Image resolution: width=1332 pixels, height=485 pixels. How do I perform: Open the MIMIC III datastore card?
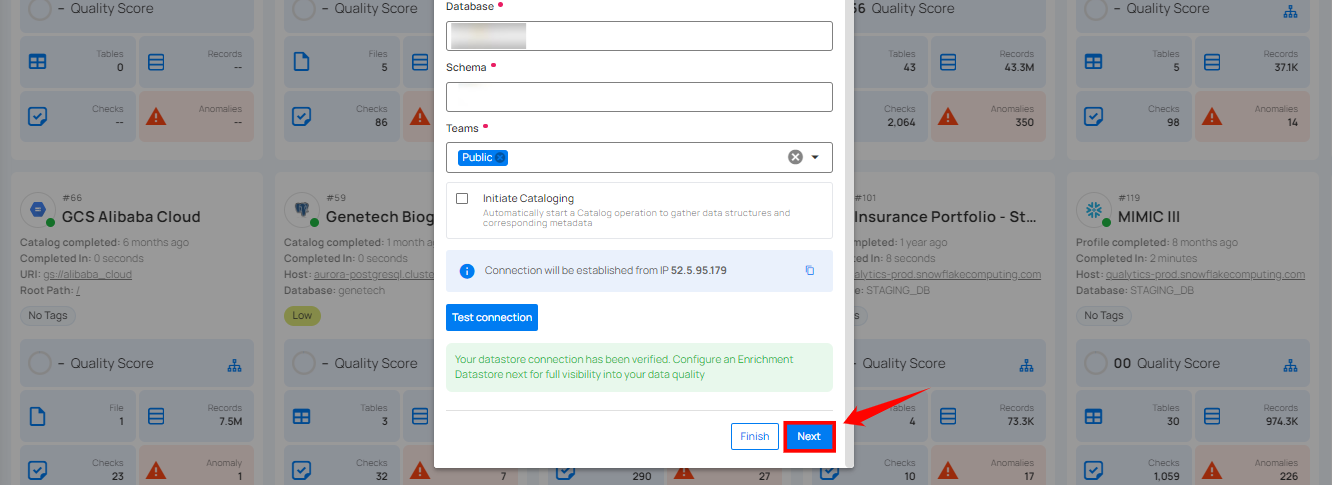[x=1194, y=328]
